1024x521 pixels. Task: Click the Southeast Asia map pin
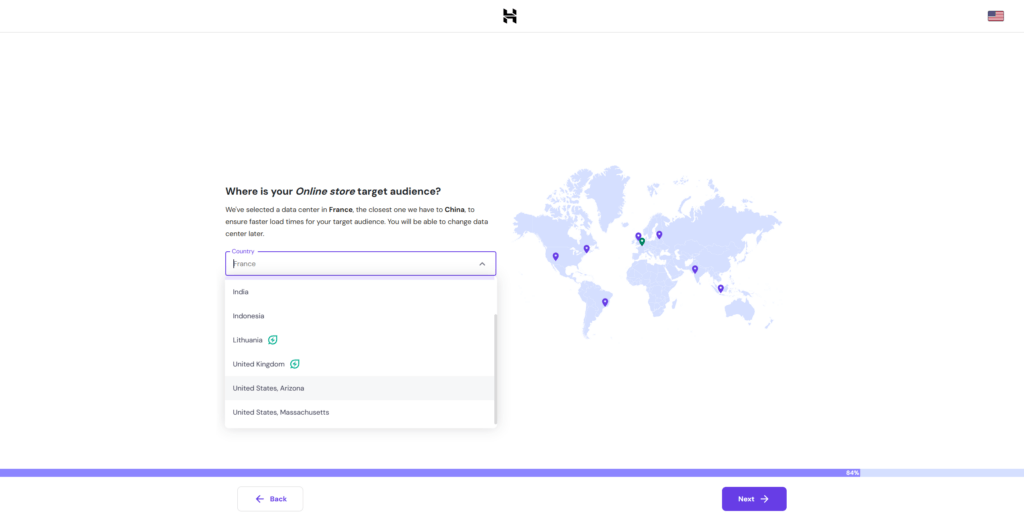pos(720,288)
